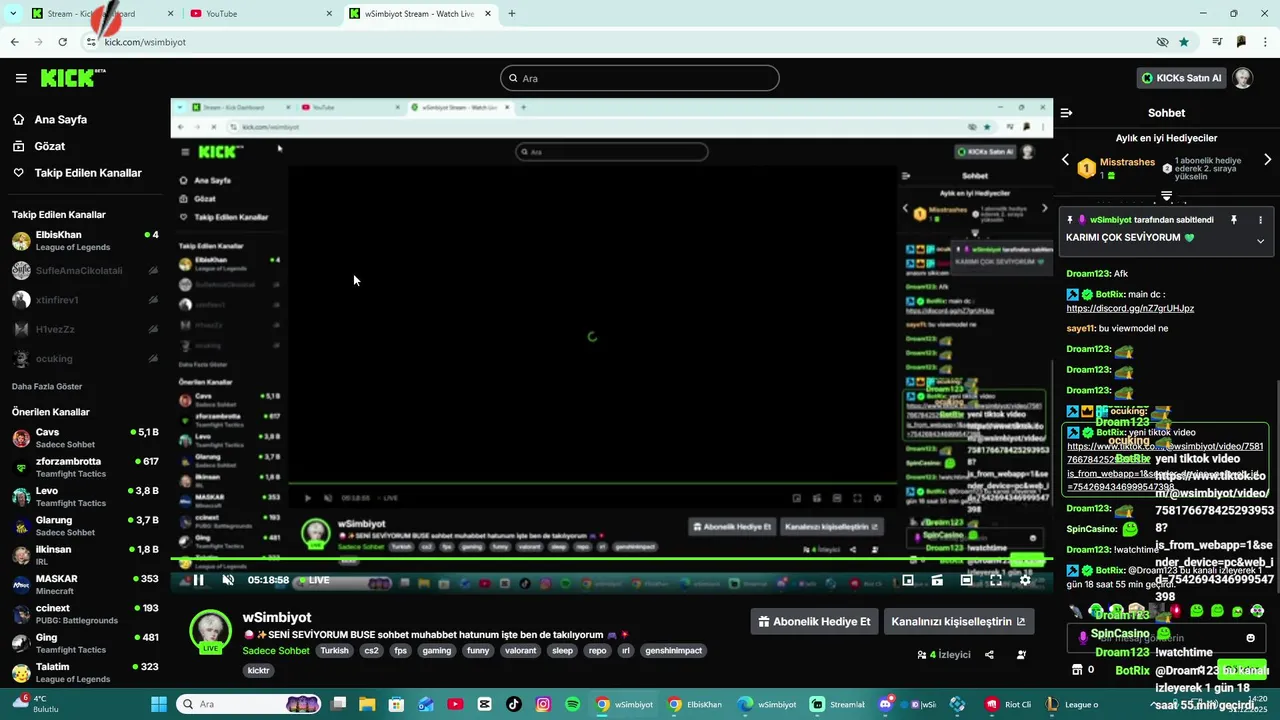Expand the pinned message chevron
This screenshot has width=1280, height=720.
tap(1260, 241)
